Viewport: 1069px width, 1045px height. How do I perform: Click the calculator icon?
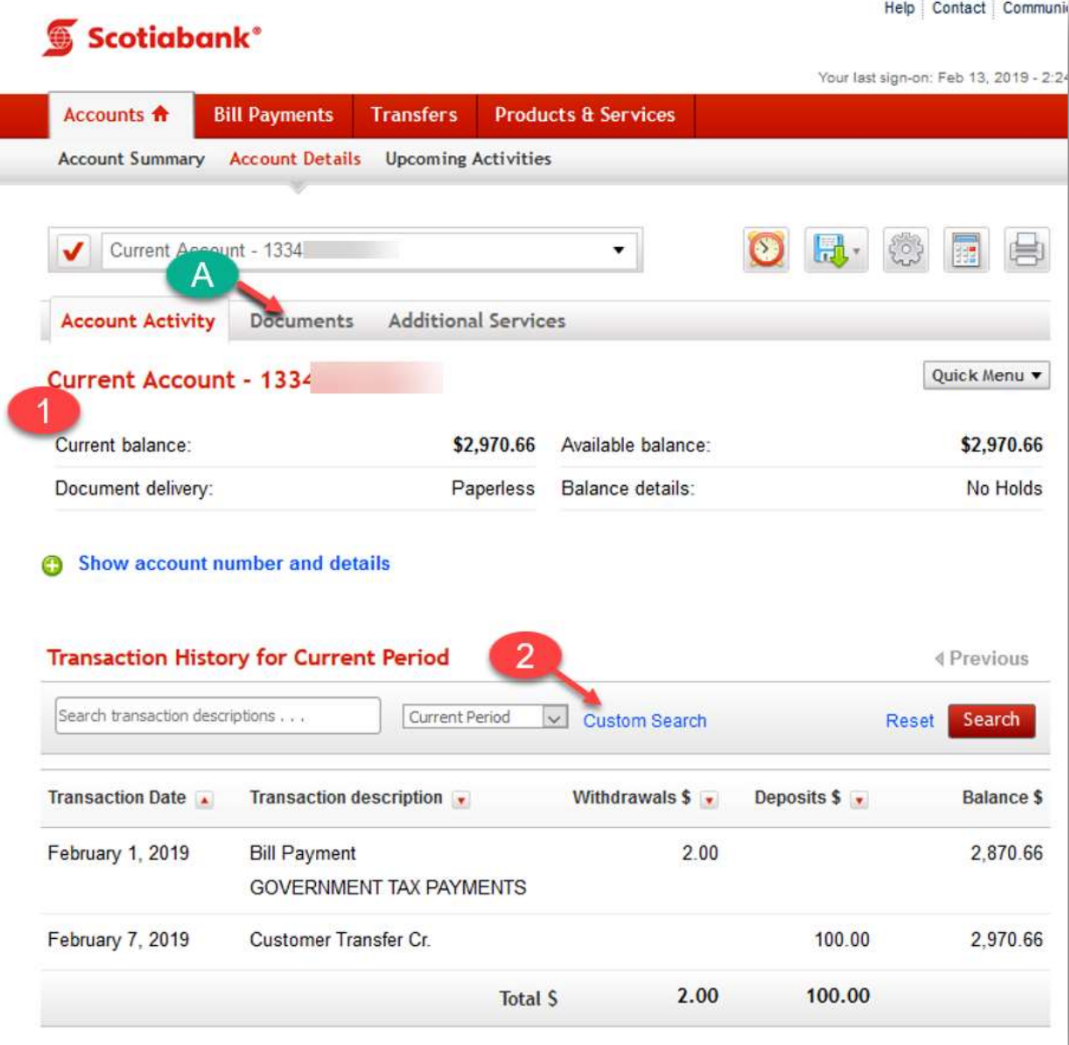[x=965, y=249]
